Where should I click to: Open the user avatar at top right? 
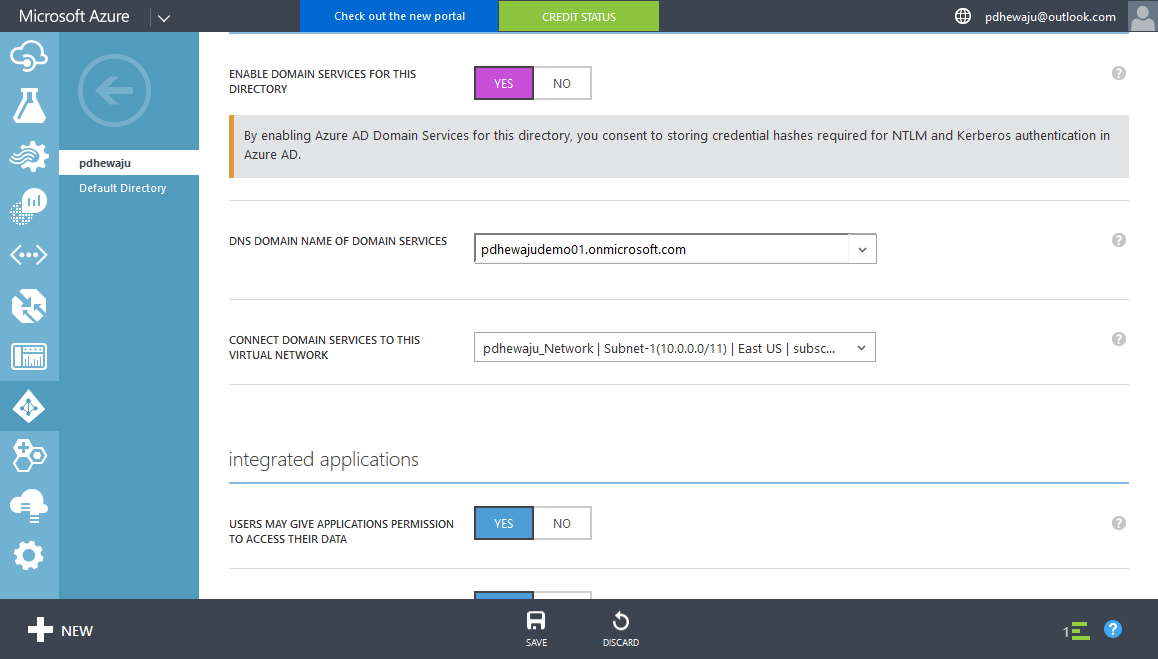point(1142,16)
